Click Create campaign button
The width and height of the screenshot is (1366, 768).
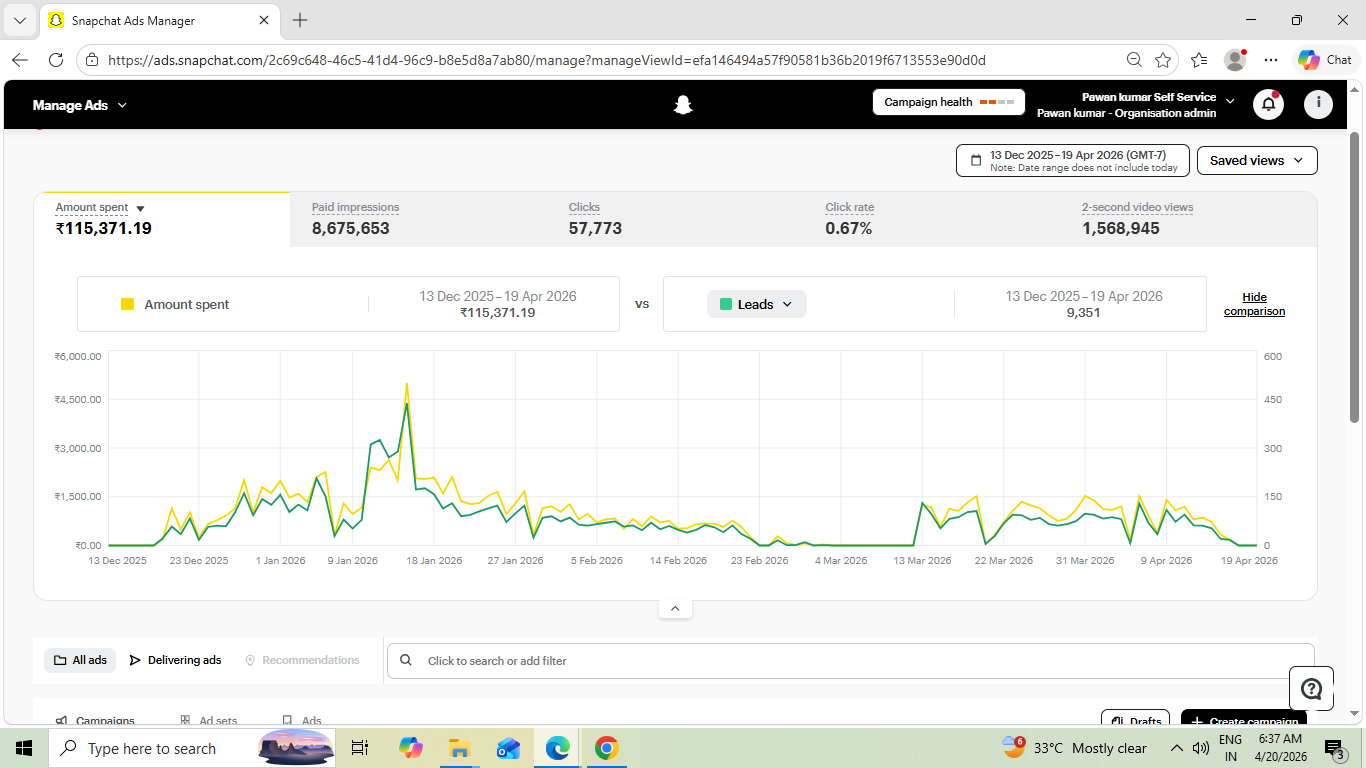1244,720
